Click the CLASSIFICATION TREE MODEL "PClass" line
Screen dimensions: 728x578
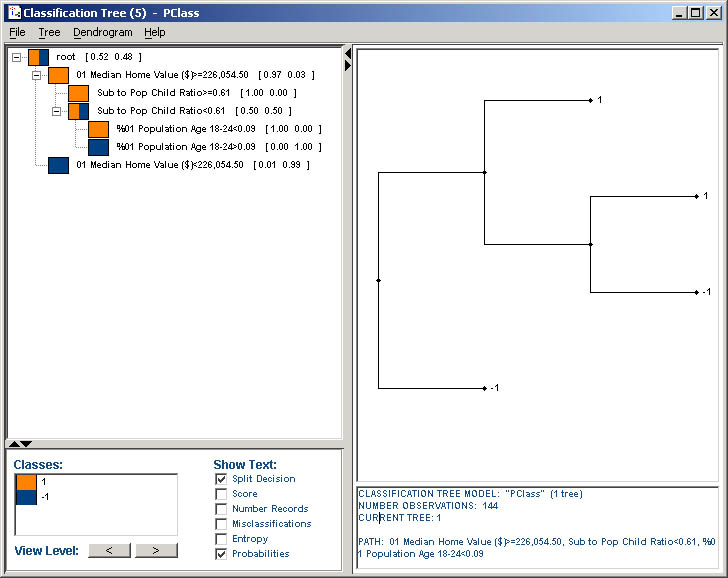pyautogui.click(x=470, y=494)
